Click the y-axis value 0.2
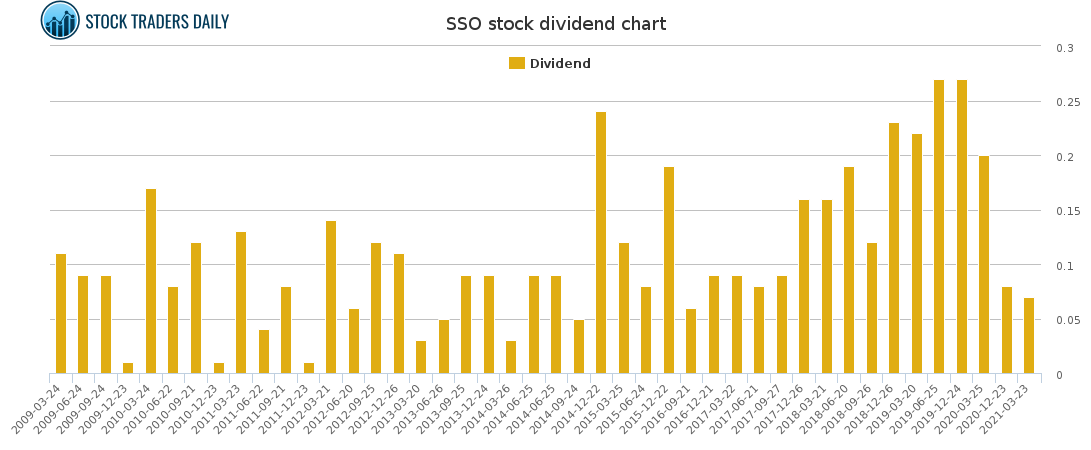Image resolution: width=1091 pixels, height=450 pixels. (1065, 157)
